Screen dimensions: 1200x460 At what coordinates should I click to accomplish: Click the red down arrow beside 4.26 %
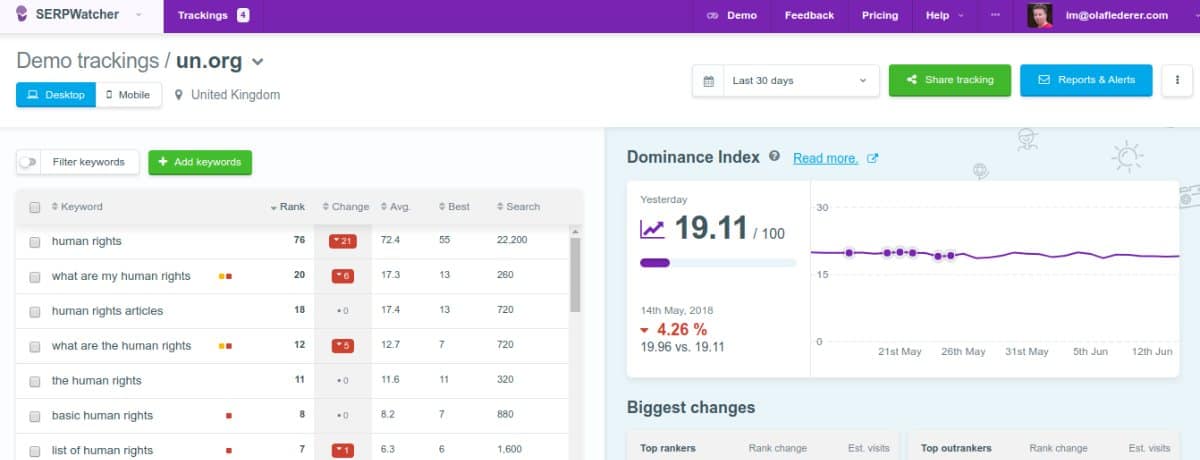[645, 330]
